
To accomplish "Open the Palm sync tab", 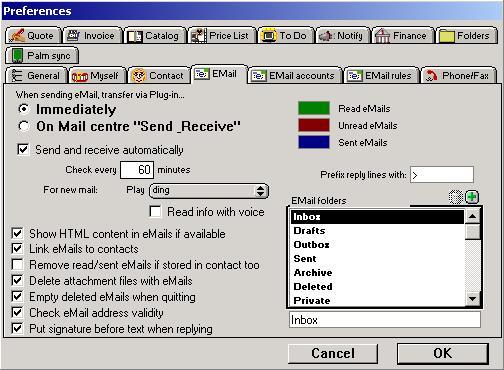I will tap(42, 56).
